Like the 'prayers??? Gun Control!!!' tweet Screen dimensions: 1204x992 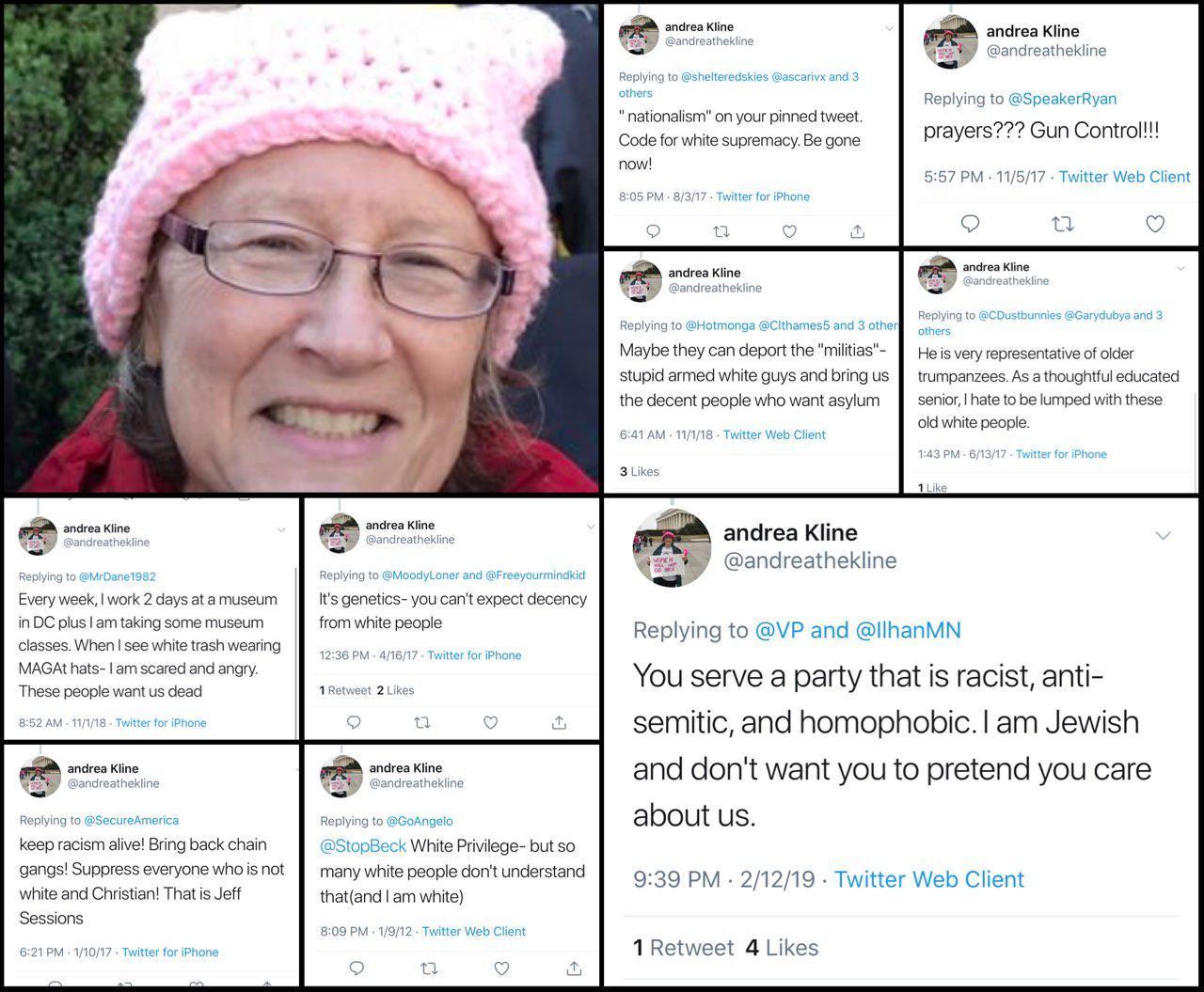coord(1155,224)
